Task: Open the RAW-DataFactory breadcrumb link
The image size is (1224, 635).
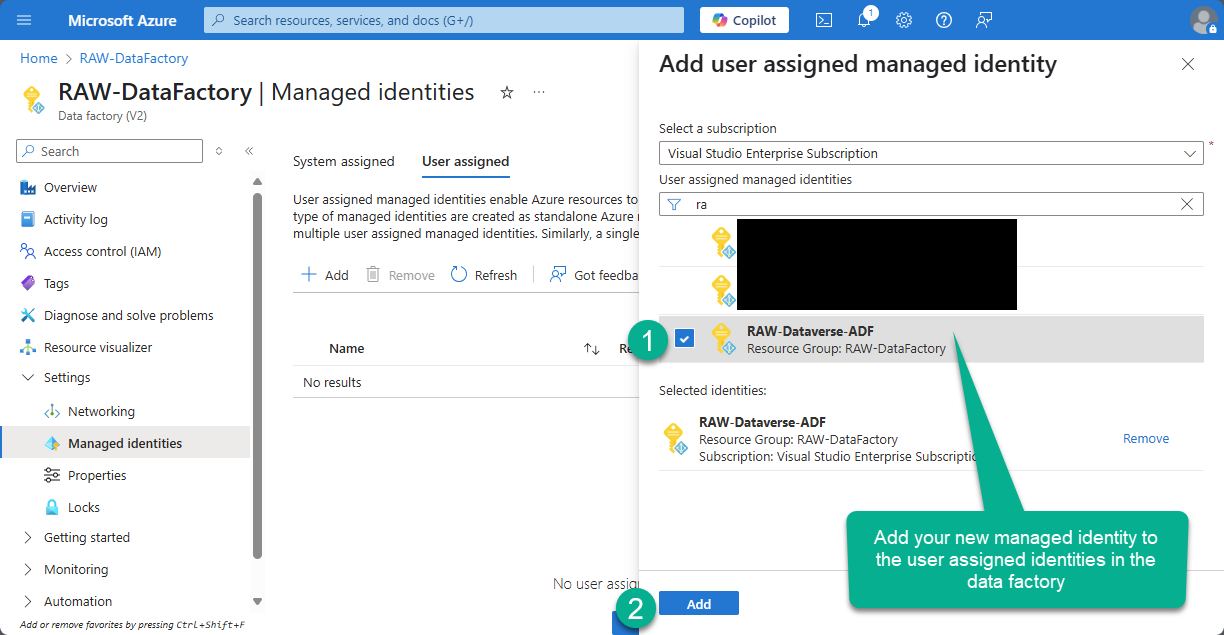Action: pyautogui.click(x=135, y=58)
